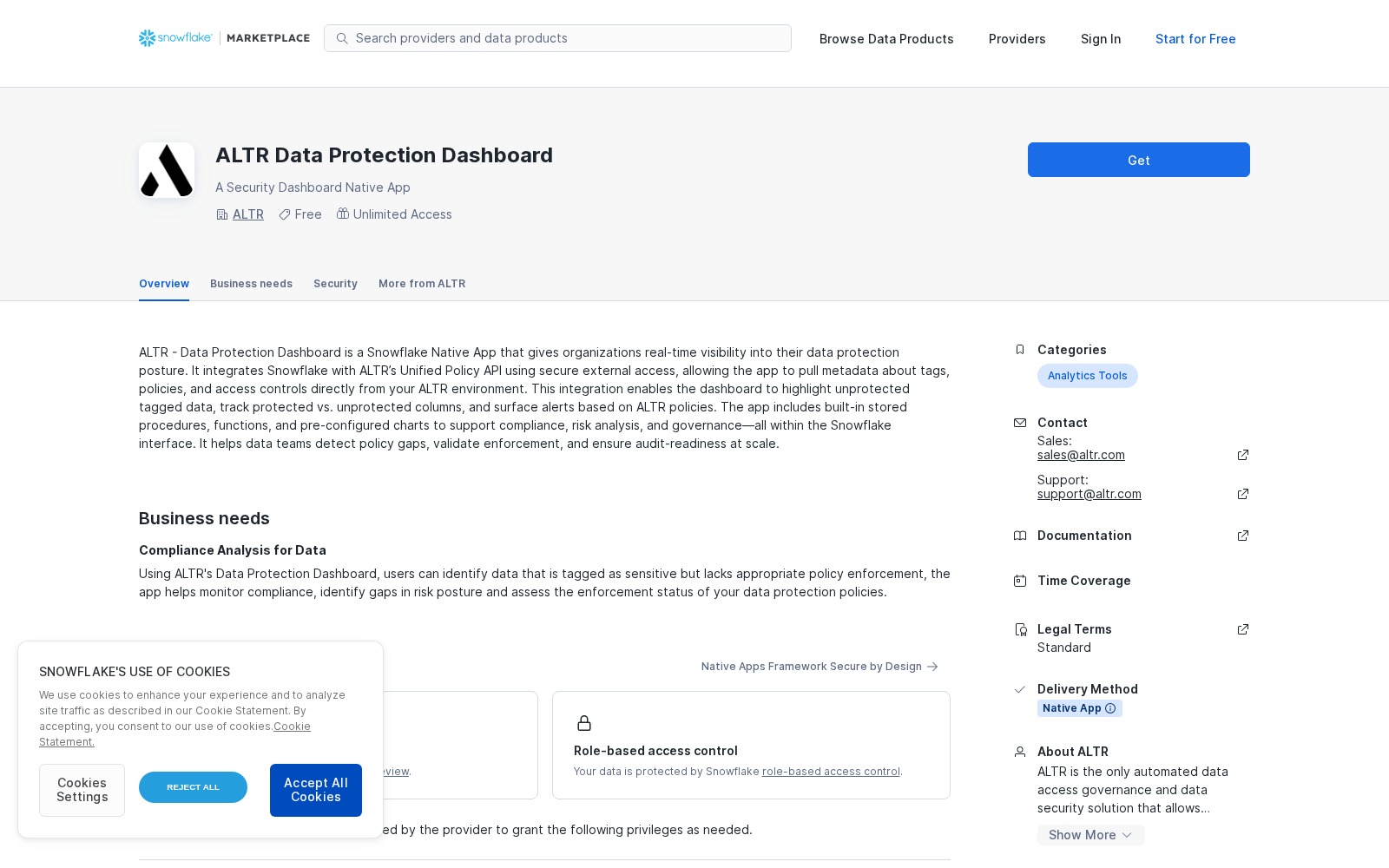Click arrow icon after Secure by Design
1389x868 pixels.
932,667
